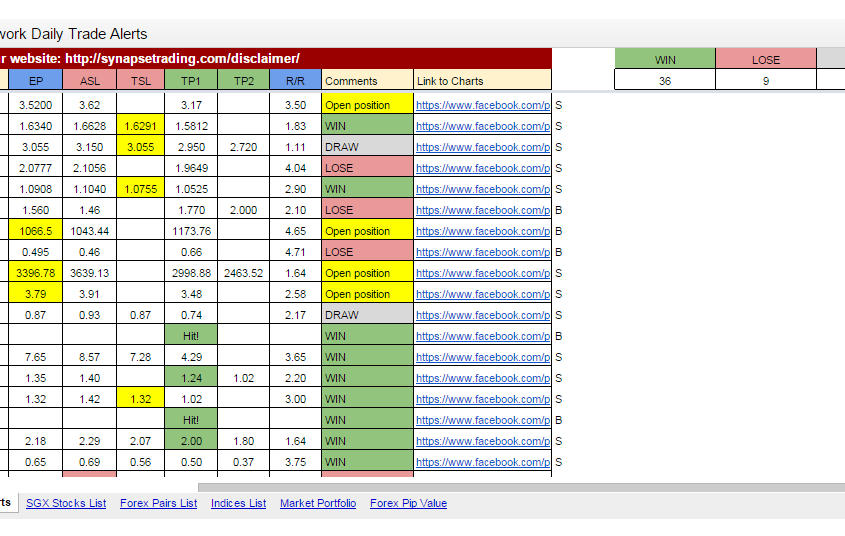Click the R/R column header

[295, 81]
